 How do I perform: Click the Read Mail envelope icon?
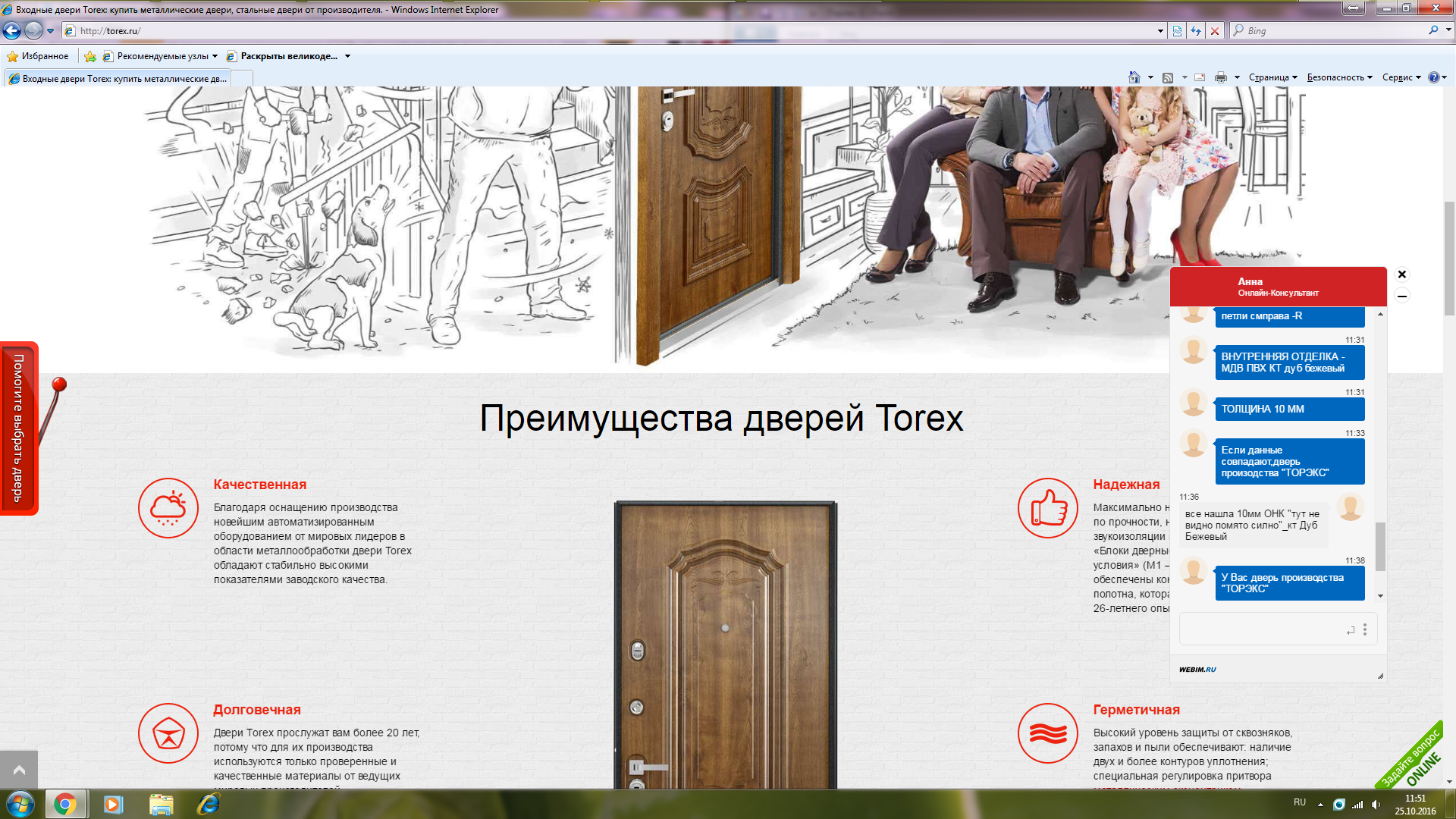(x=1200, y=77)
